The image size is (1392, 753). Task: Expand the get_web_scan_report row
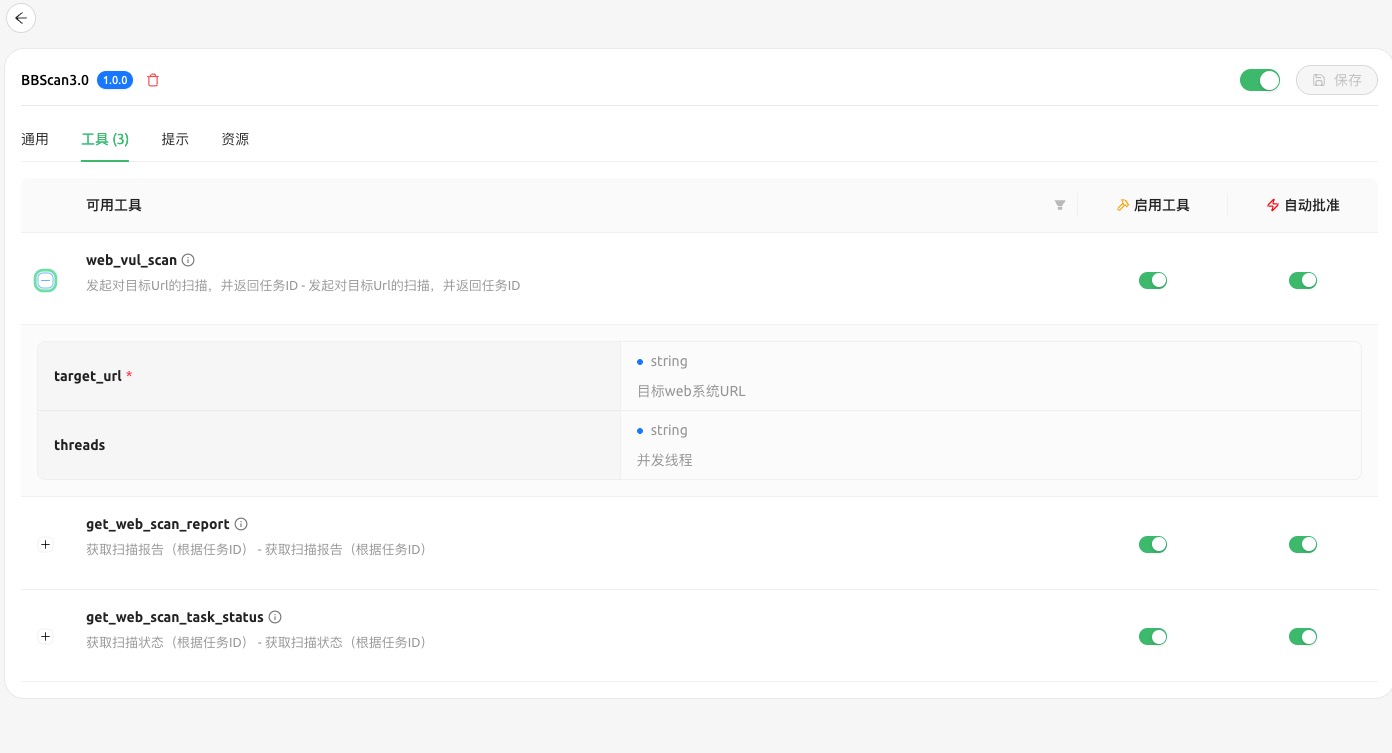(45, 544)
